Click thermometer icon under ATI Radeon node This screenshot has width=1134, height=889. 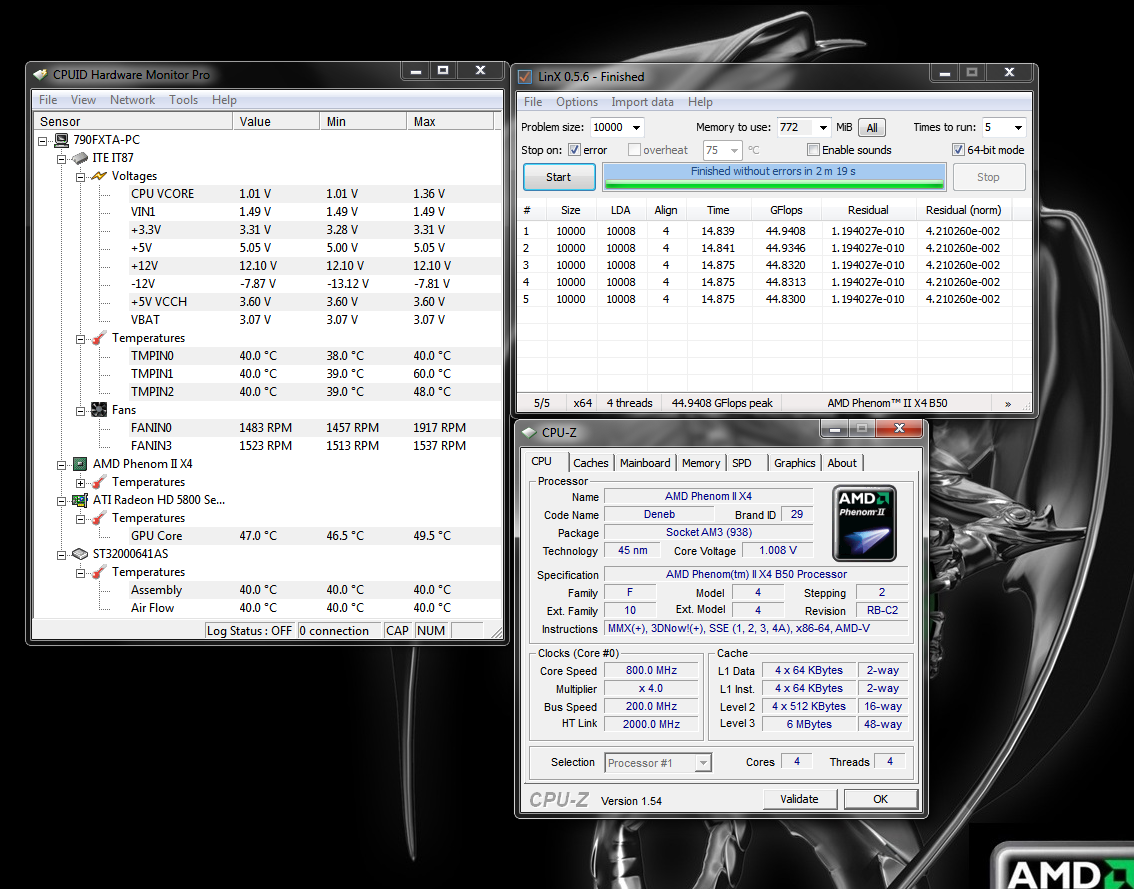click(x=99, y=518)
